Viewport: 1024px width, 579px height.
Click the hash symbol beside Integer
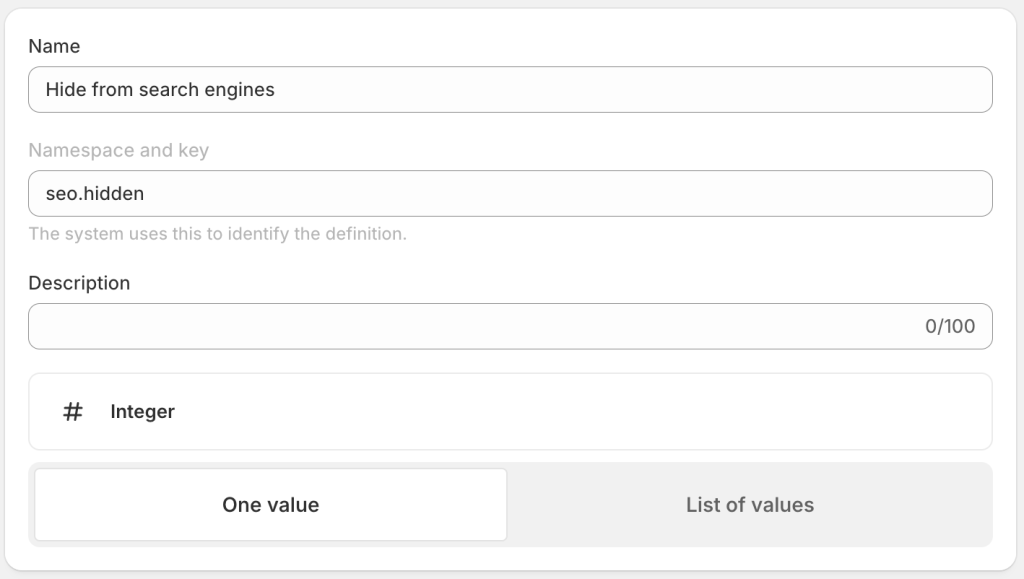pos(70,411)
